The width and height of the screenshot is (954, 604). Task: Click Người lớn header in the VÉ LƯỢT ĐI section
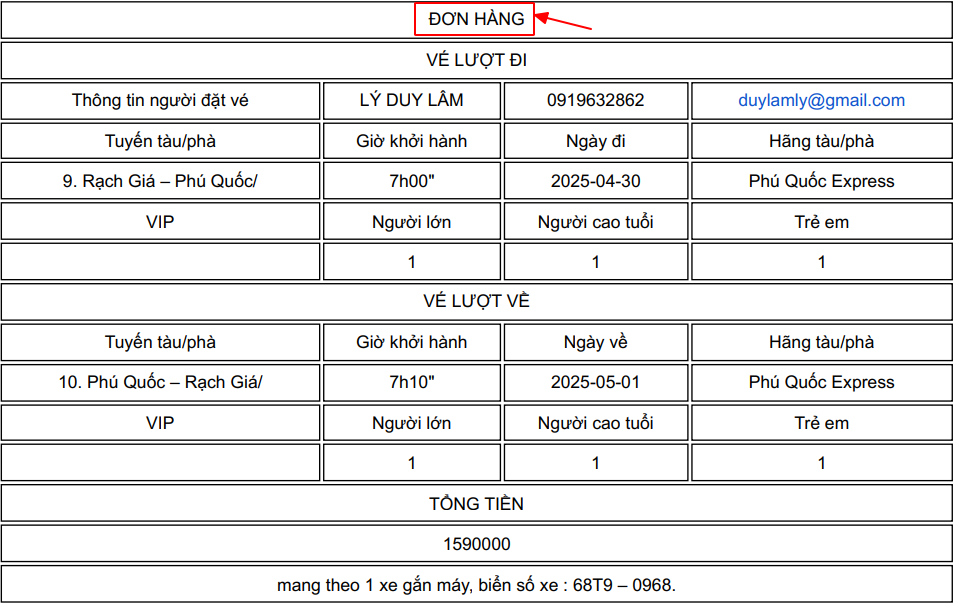(411, 221)
